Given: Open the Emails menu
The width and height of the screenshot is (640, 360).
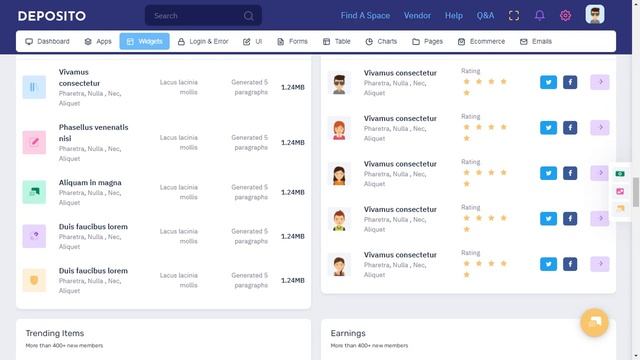Looking at the screenshot, I should click(536, 41).
